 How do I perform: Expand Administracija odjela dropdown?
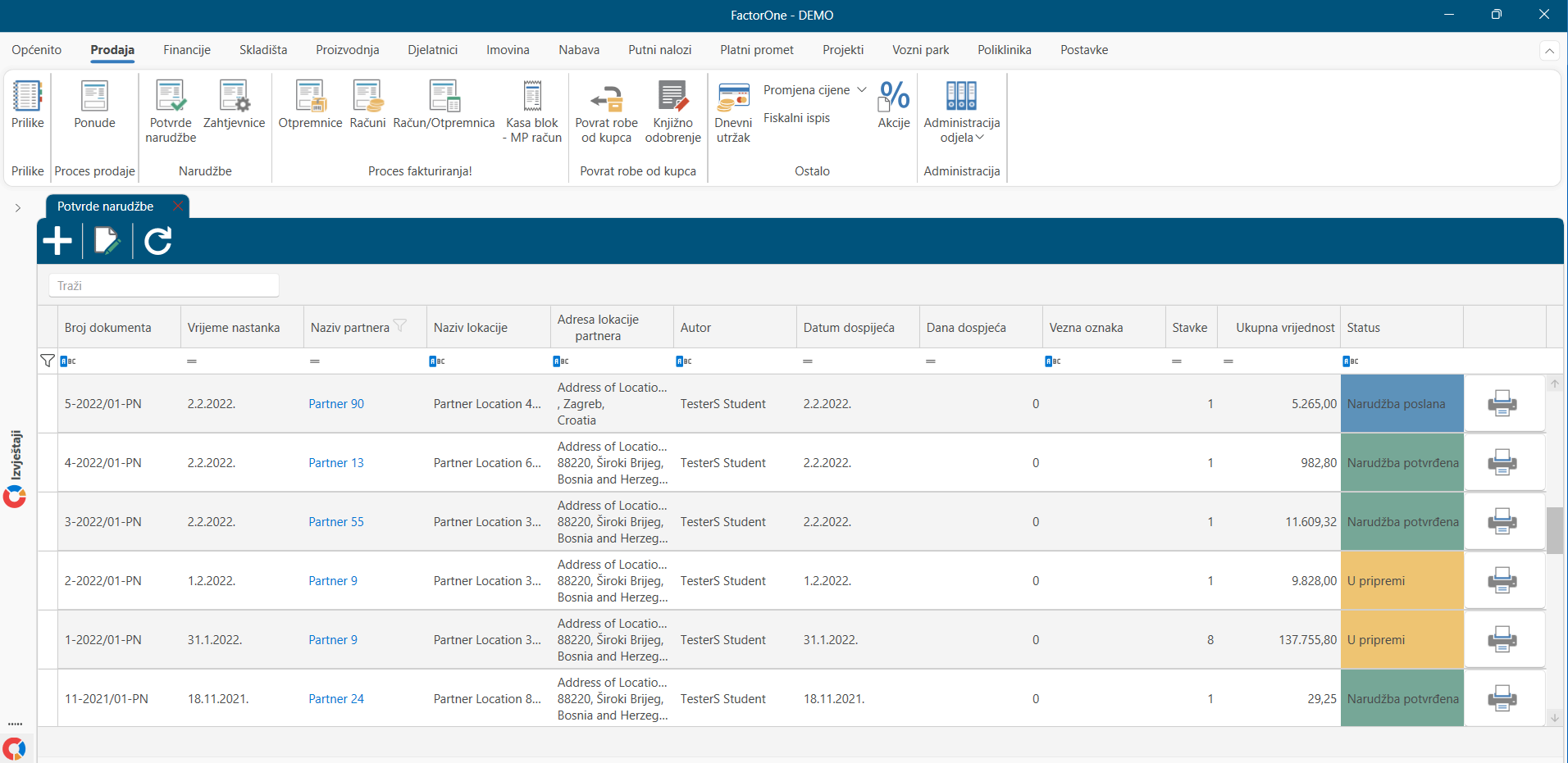980,138
